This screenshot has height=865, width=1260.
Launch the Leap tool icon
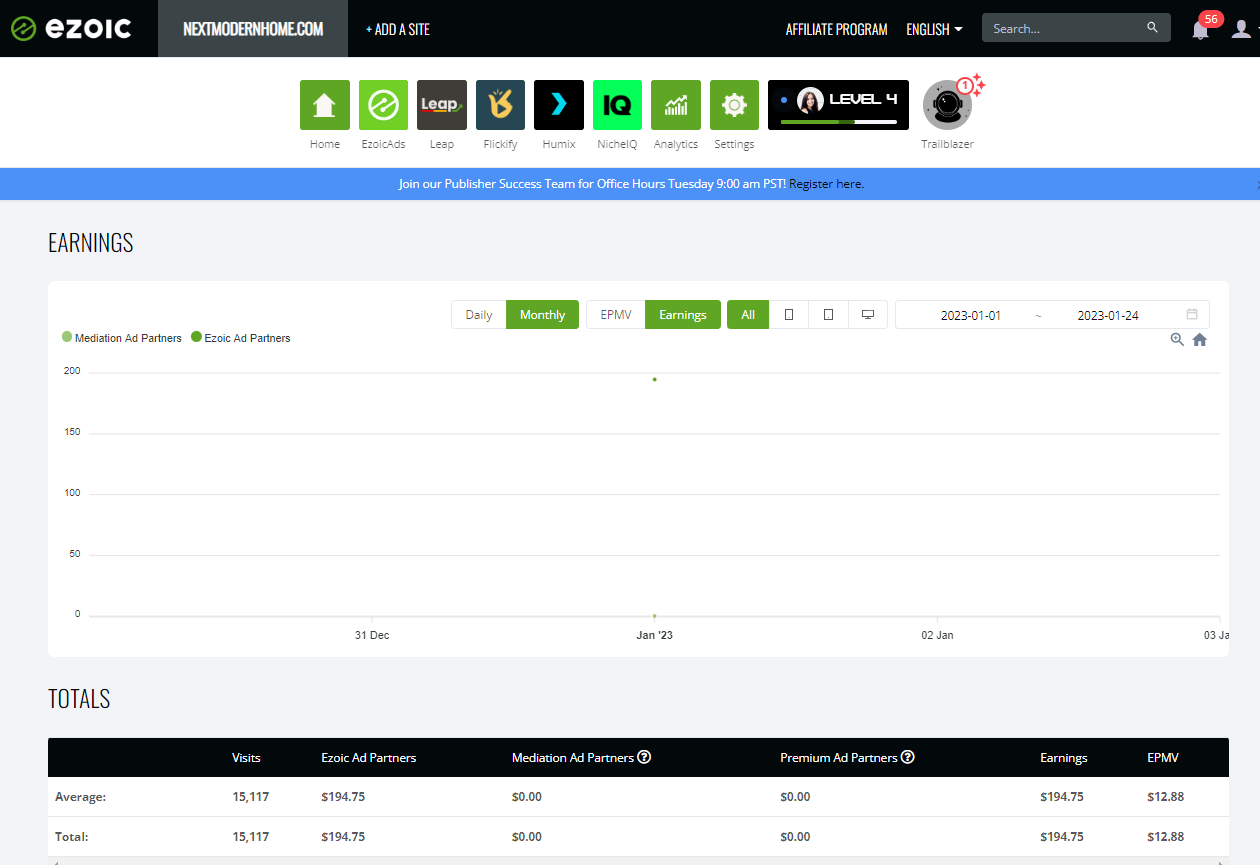[442, 105]
